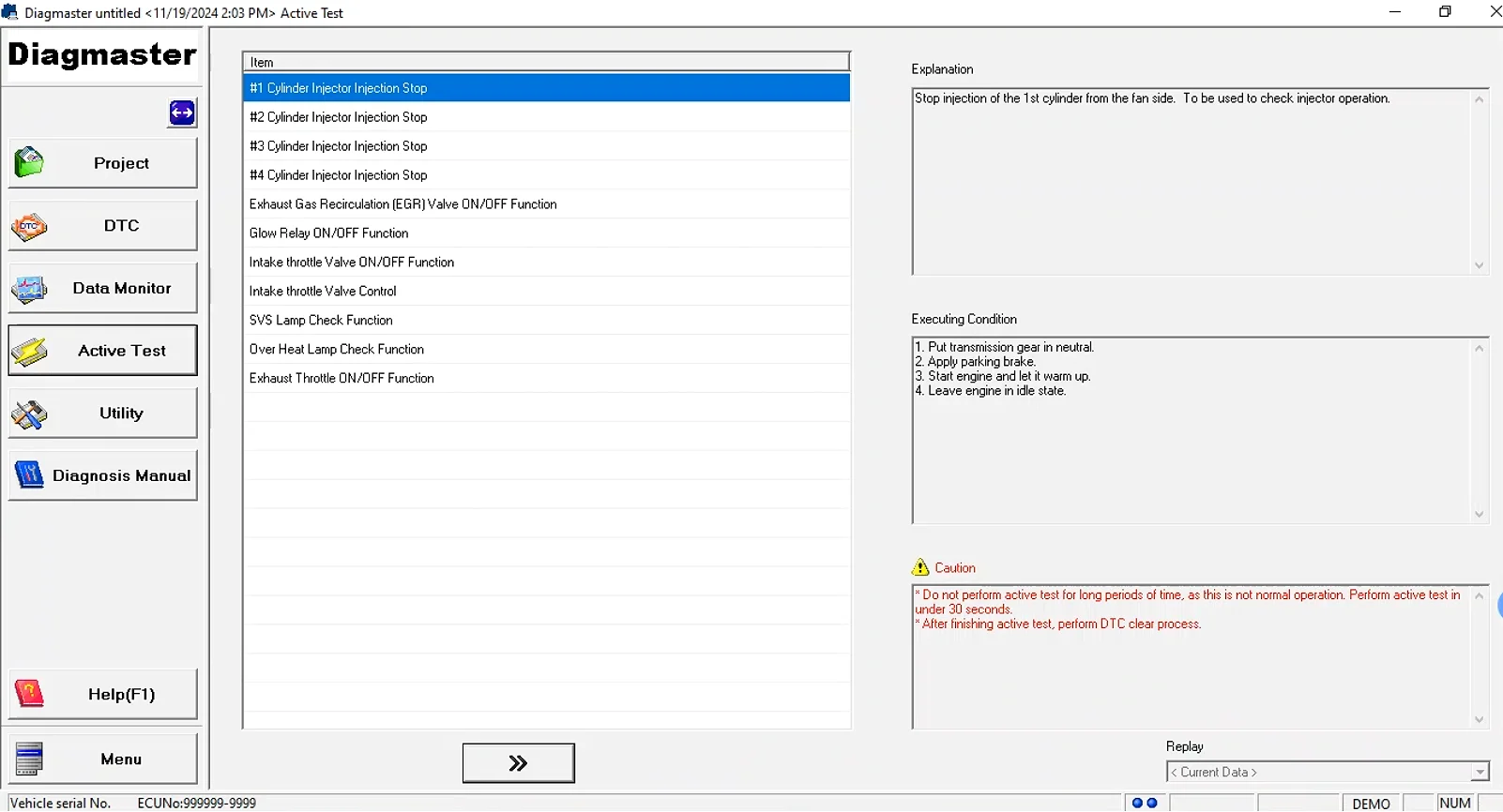This screenshot has height=812, width=1503.
Task: Click the Executing Condition scroll up arrow
Action: (1480, 348)
